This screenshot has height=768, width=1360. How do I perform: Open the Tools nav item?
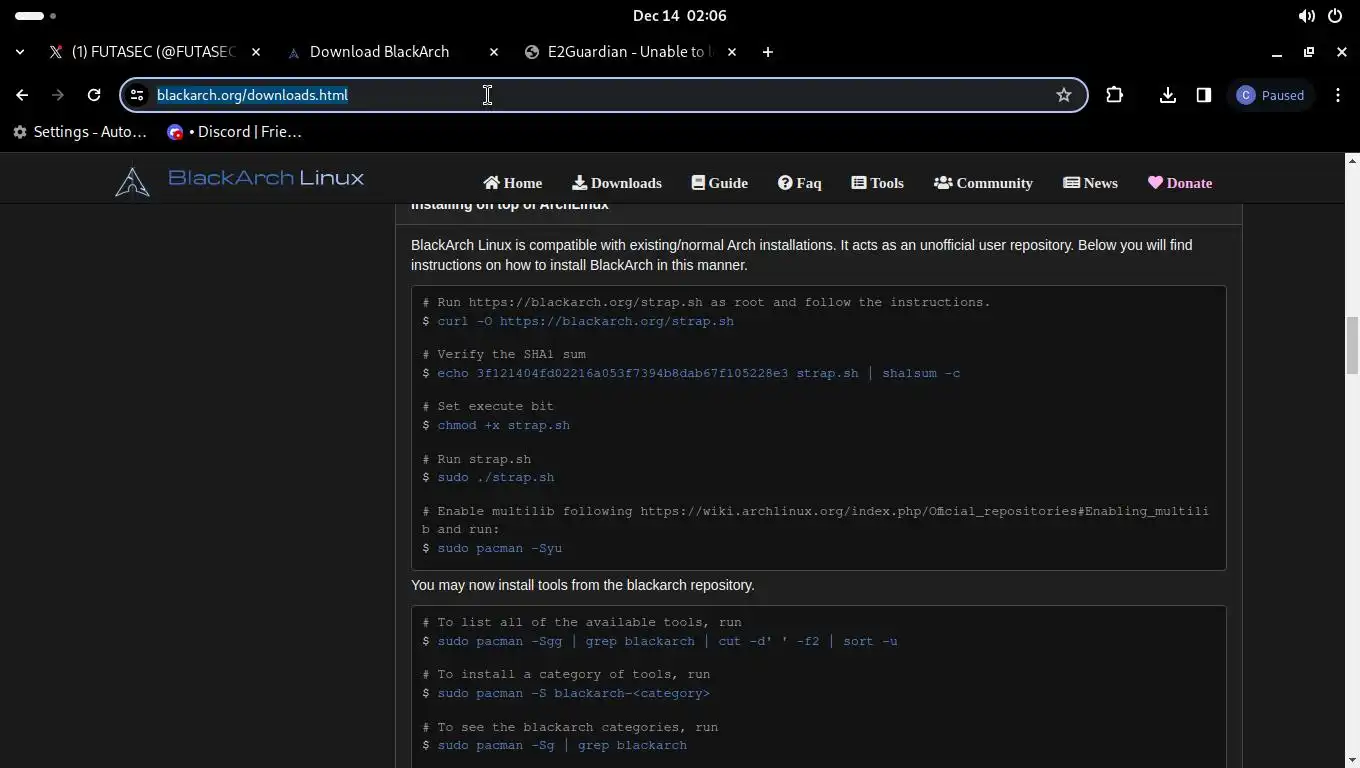point(877,183)
